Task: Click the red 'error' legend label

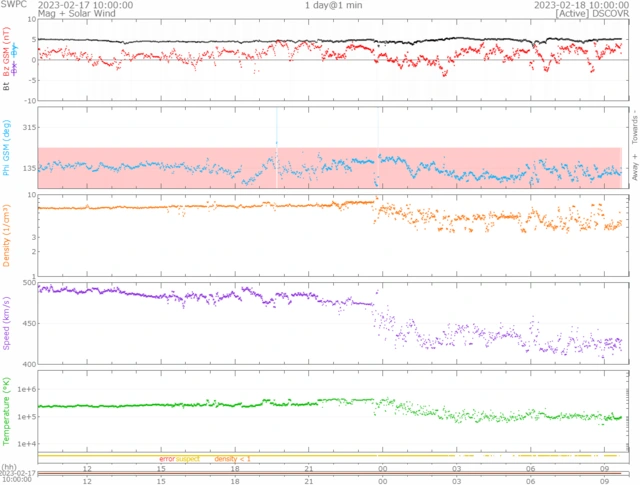Action: point(166,458)
